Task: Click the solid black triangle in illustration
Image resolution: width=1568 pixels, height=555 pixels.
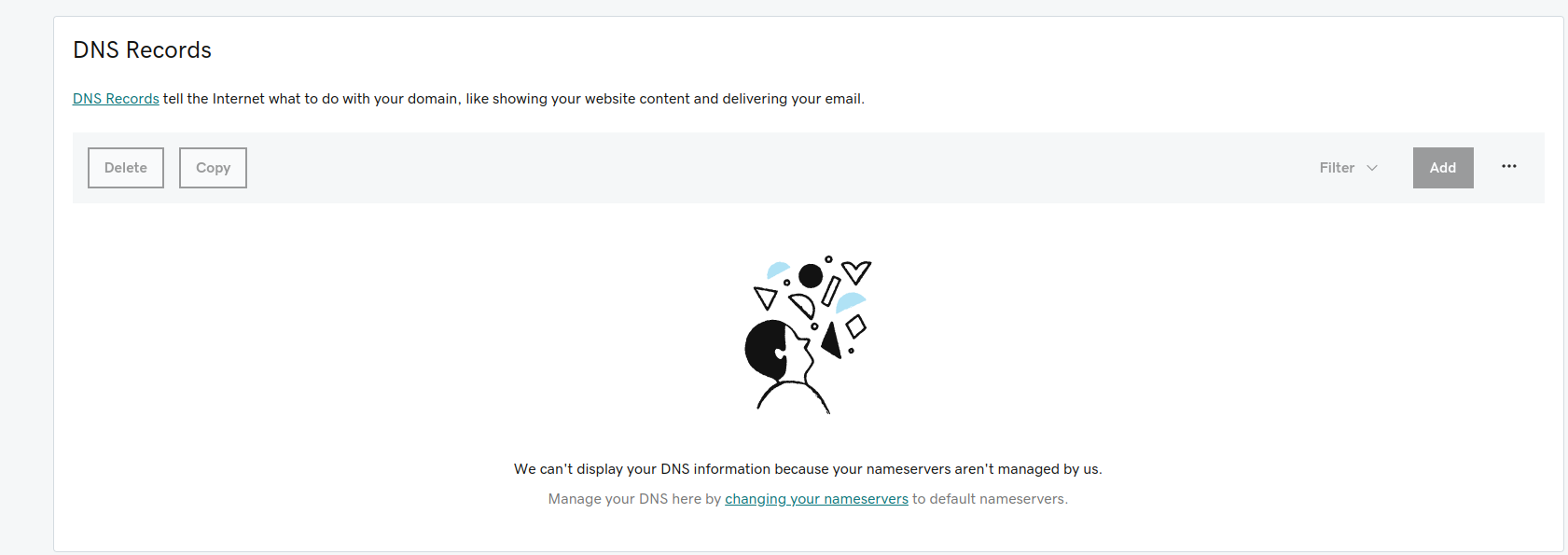Action: click(x=833, y=341)
